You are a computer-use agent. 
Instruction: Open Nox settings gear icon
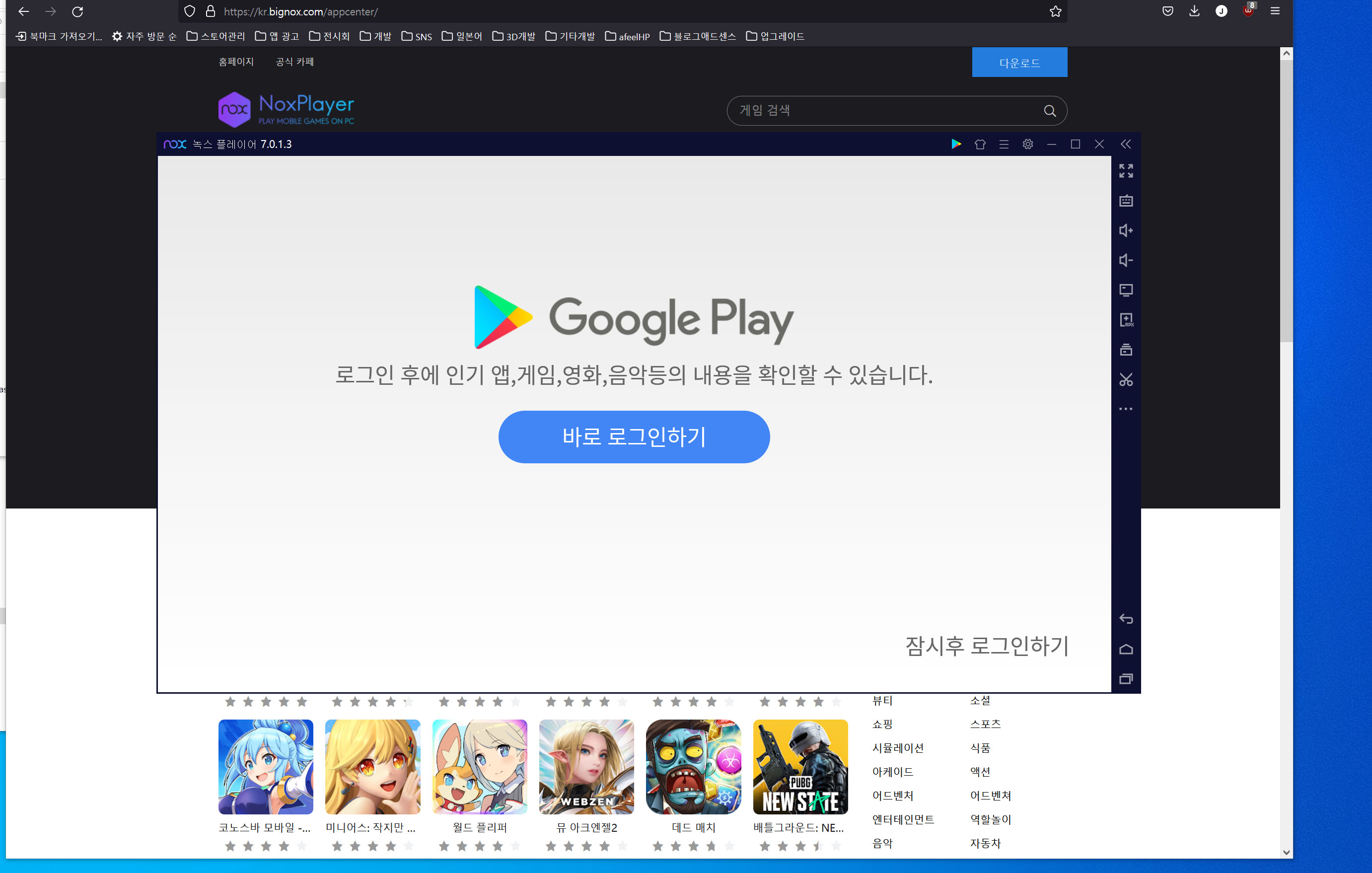[1027, 144]
